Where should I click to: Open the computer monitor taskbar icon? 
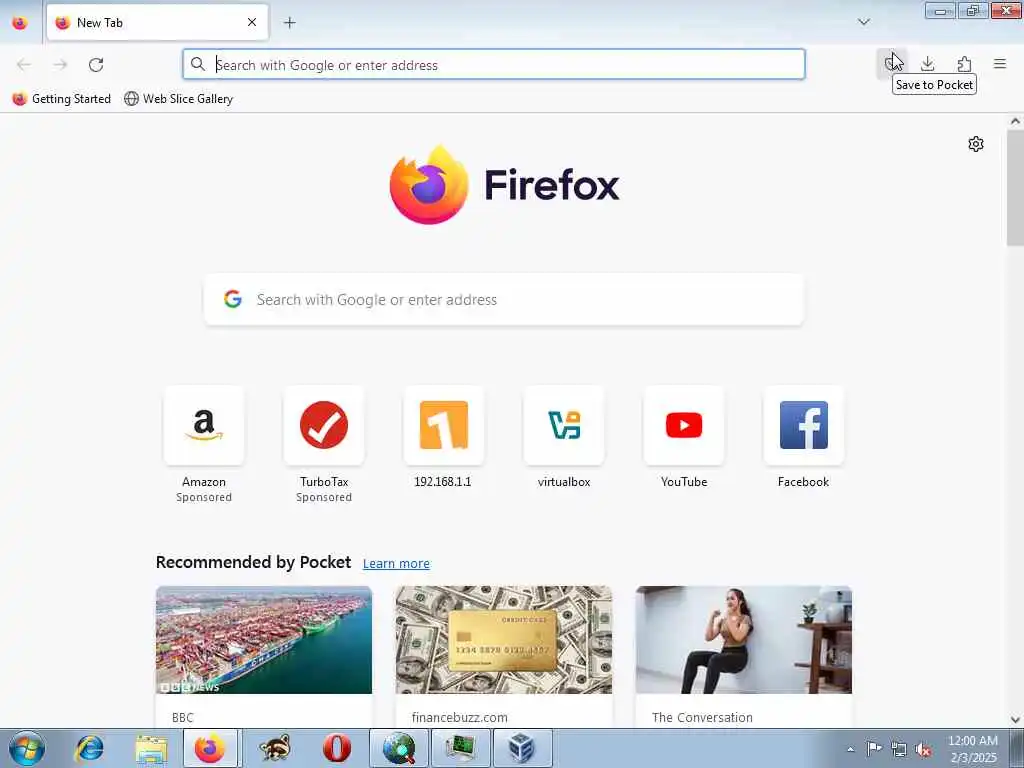(460, 748)
